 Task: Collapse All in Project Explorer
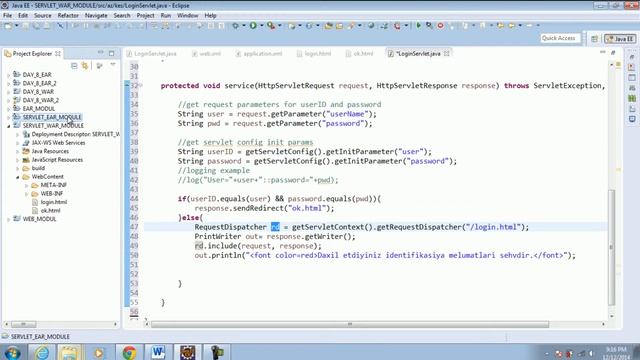pos(74,66)
